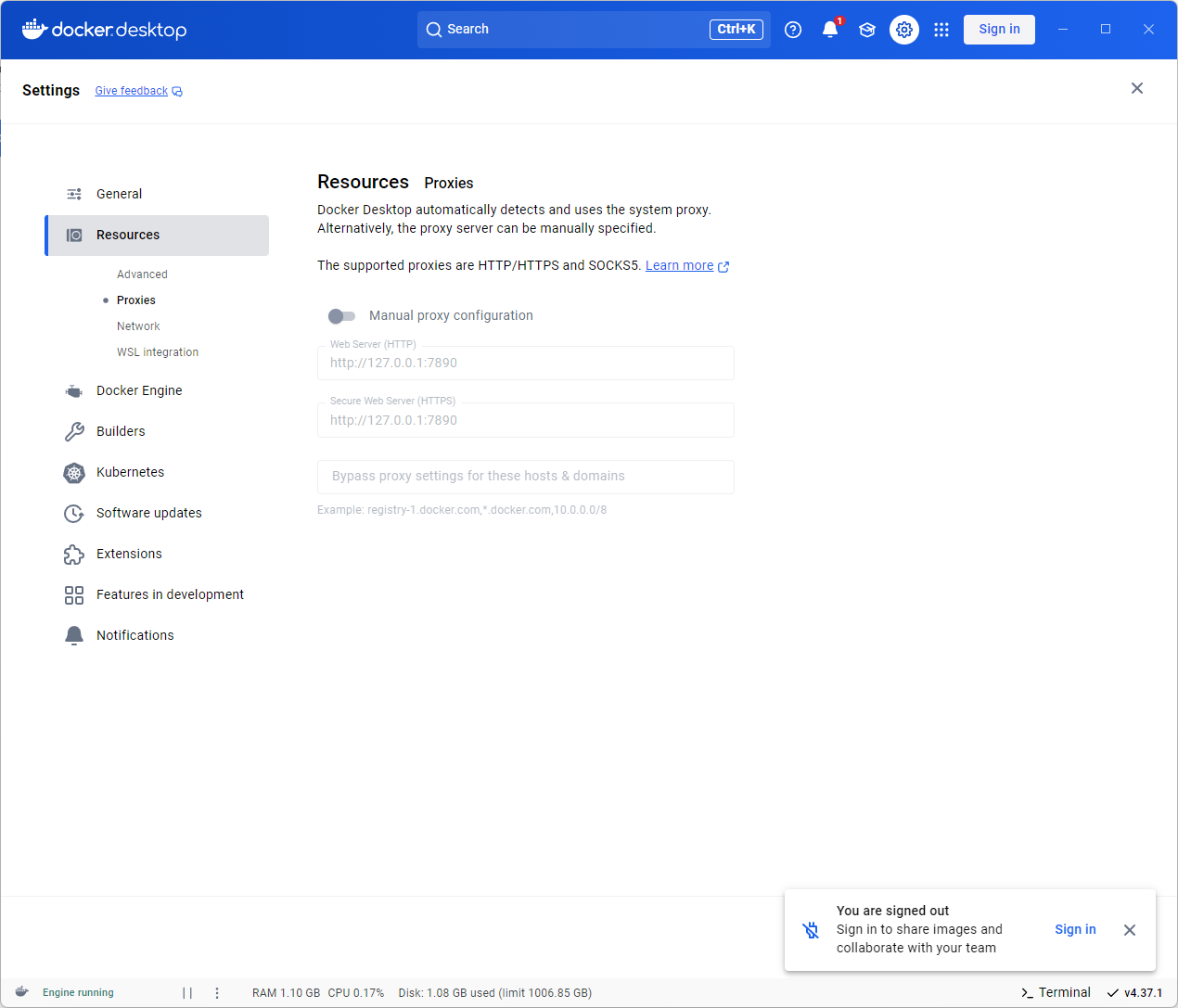Click the Docker Engine icon in the sidebar
1178x1008 pixels.
pyautogui.click(x=74, y=391)
